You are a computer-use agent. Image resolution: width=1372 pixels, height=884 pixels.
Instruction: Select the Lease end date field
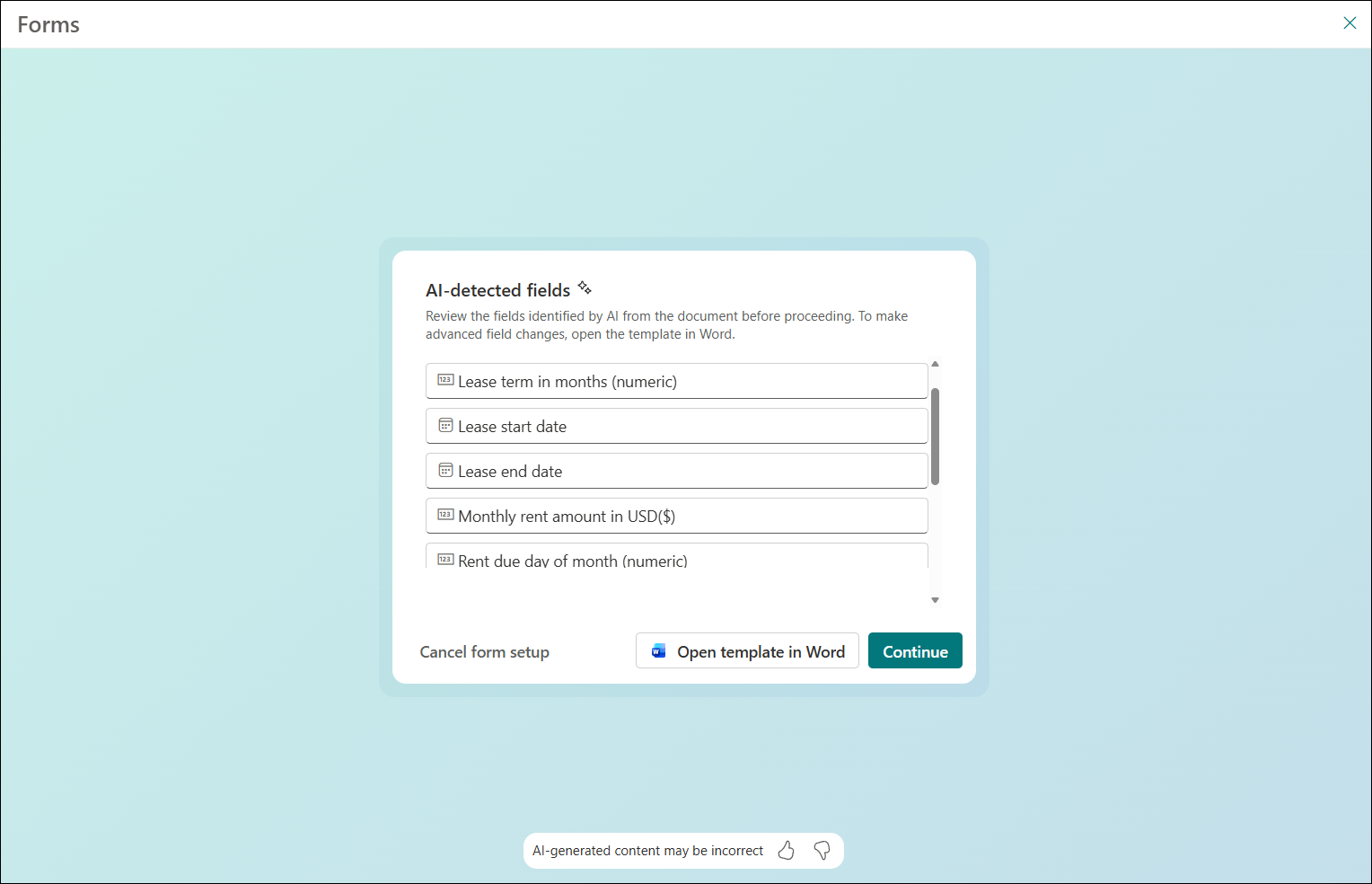point(677,471)
